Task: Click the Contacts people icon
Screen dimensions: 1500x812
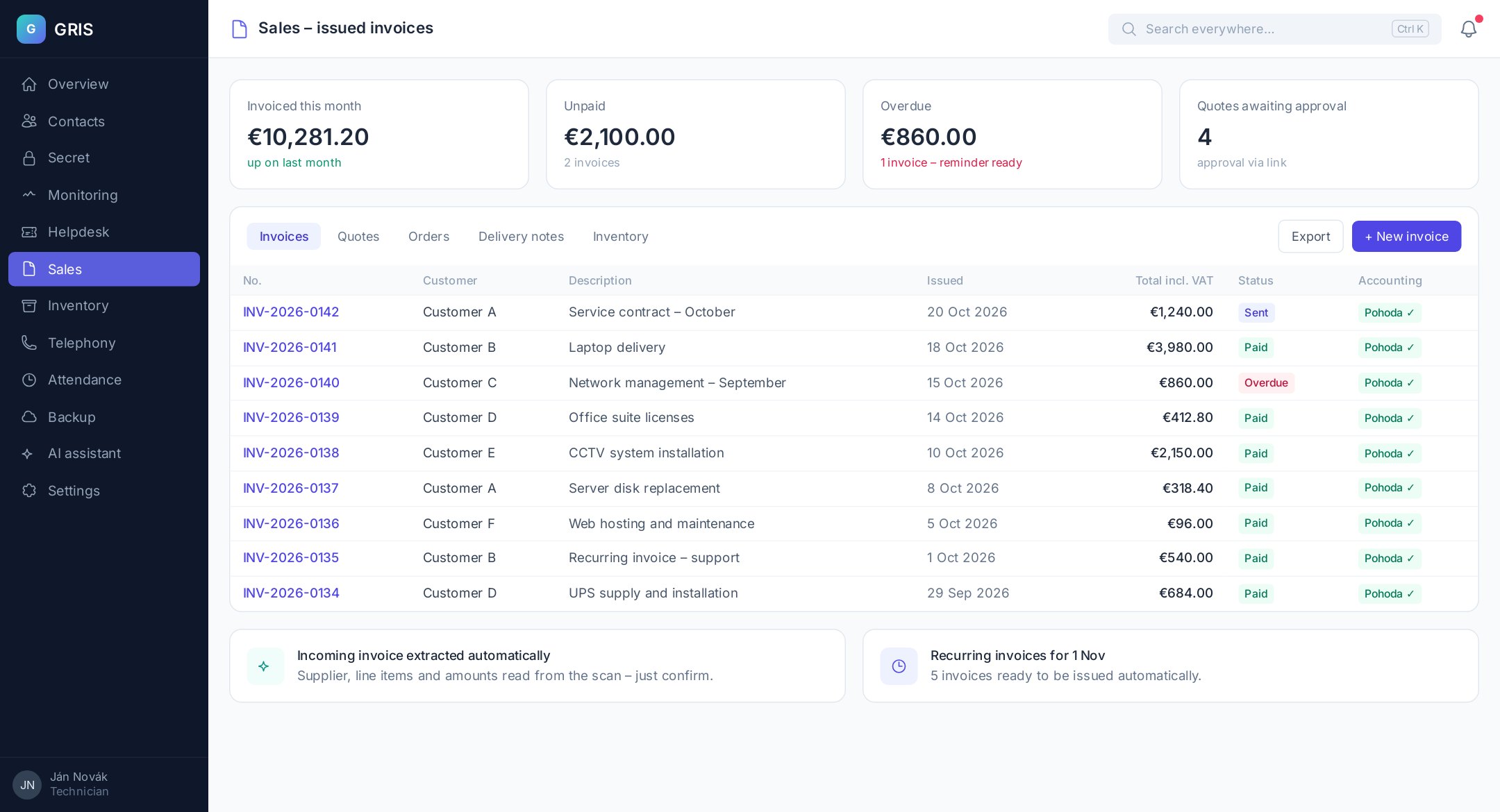Action: 29,121
